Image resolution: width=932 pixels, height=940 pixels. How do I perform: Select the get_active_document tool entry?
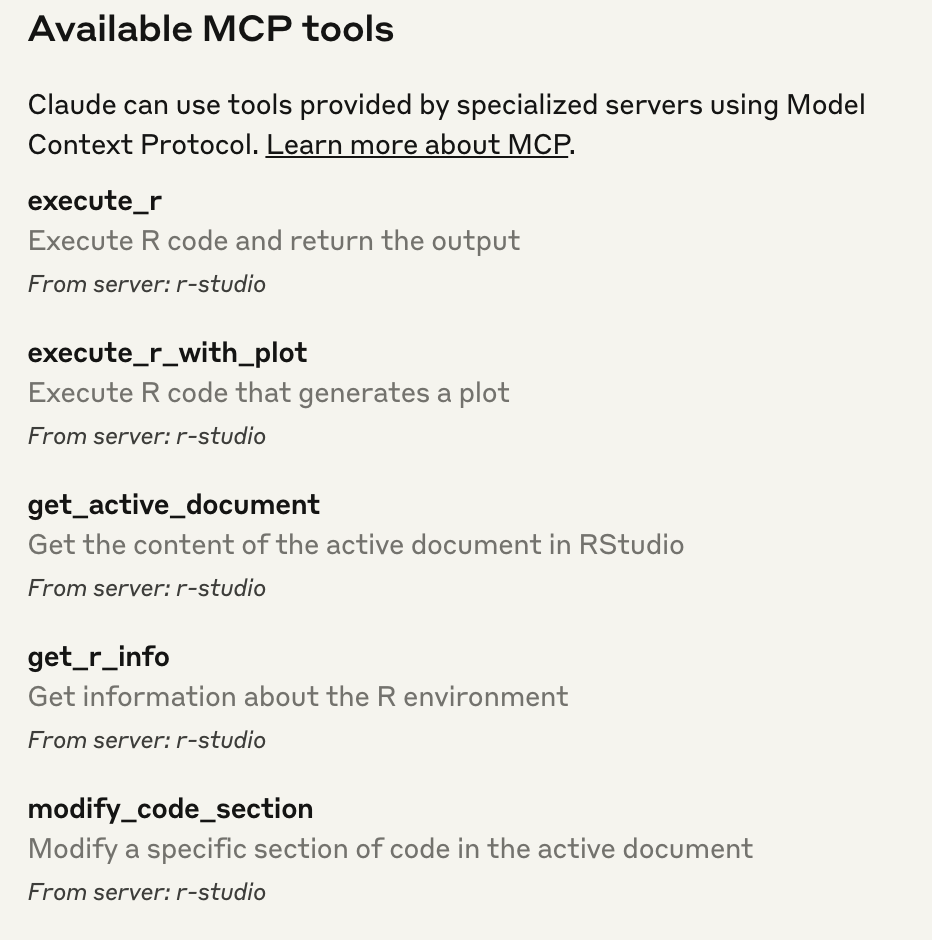(x=174, y=505)
